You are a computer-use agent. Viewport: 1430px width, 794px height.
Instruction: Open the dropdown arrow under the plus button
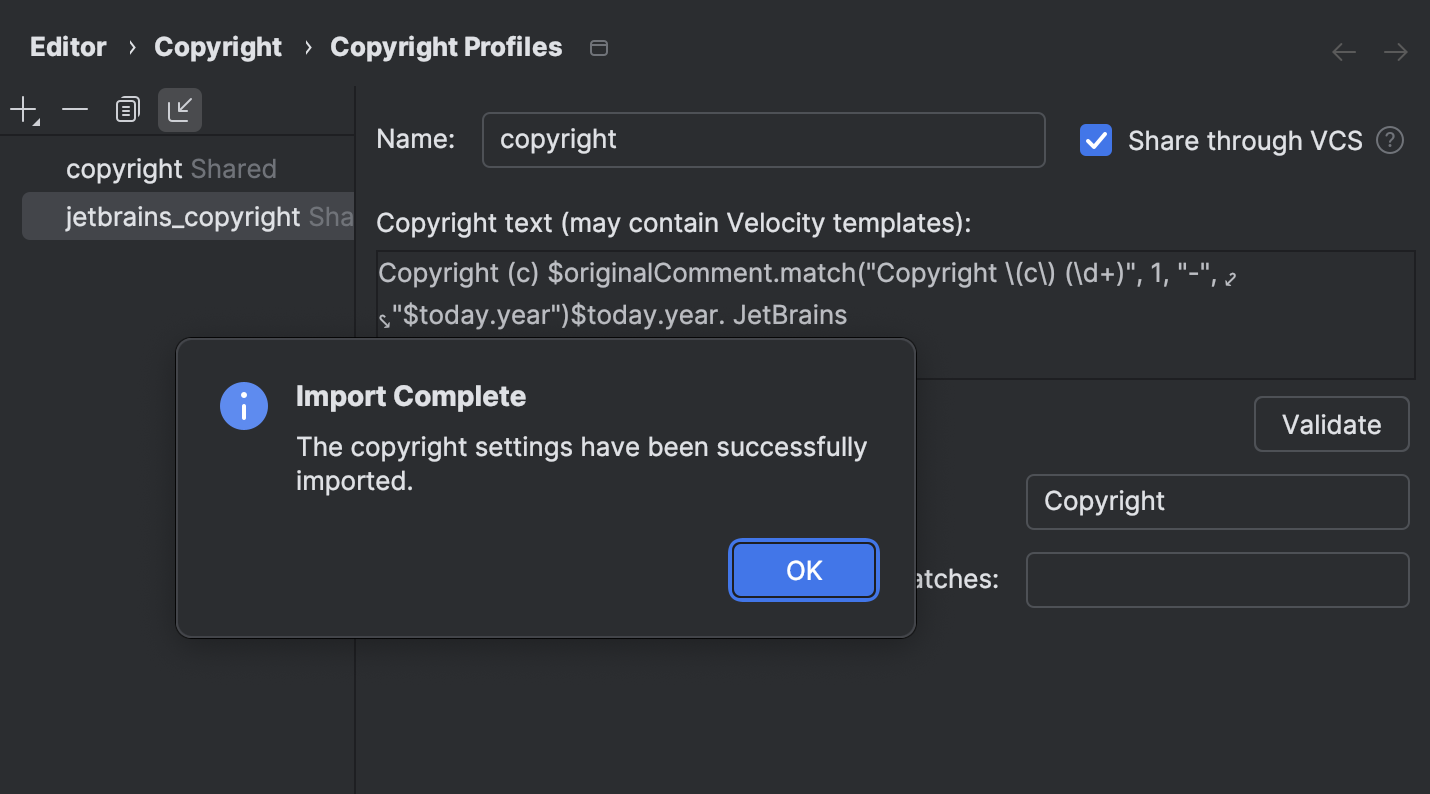34,120
